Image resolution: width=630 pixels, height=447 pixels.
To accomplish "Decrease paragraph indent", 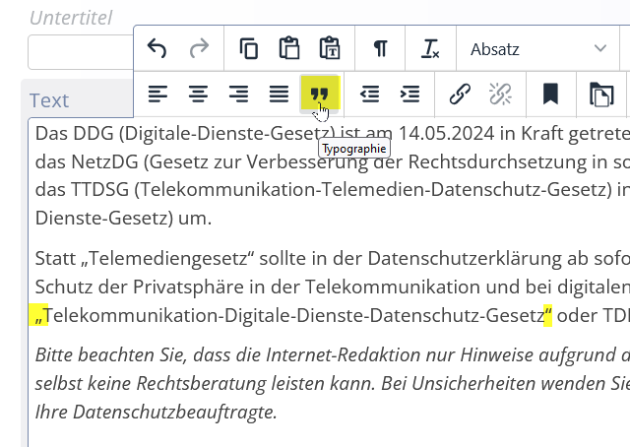I will pyautogui.click(x=370, y=94).
